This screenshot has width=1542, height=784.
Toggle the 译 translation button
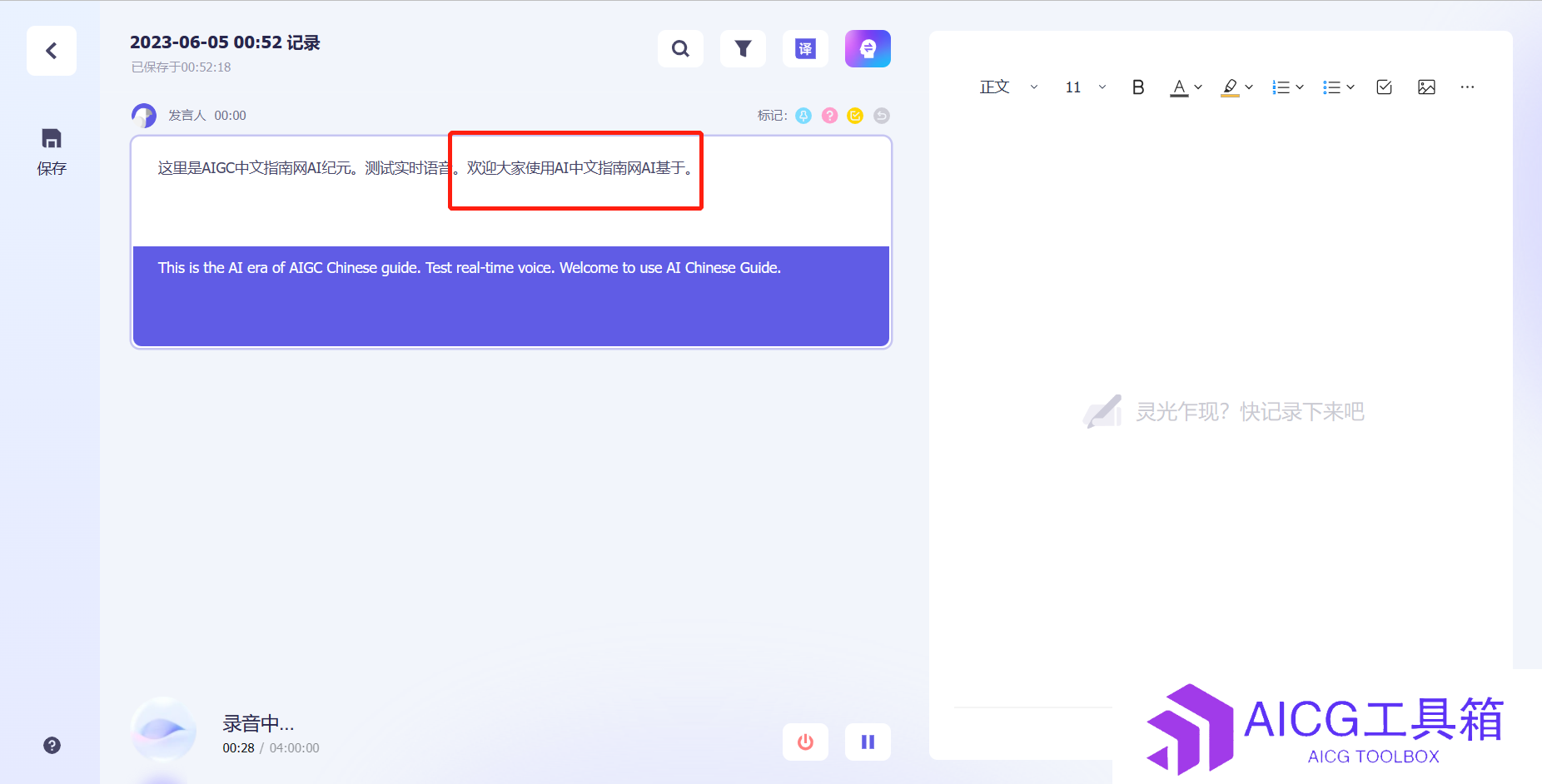[805, 48]
